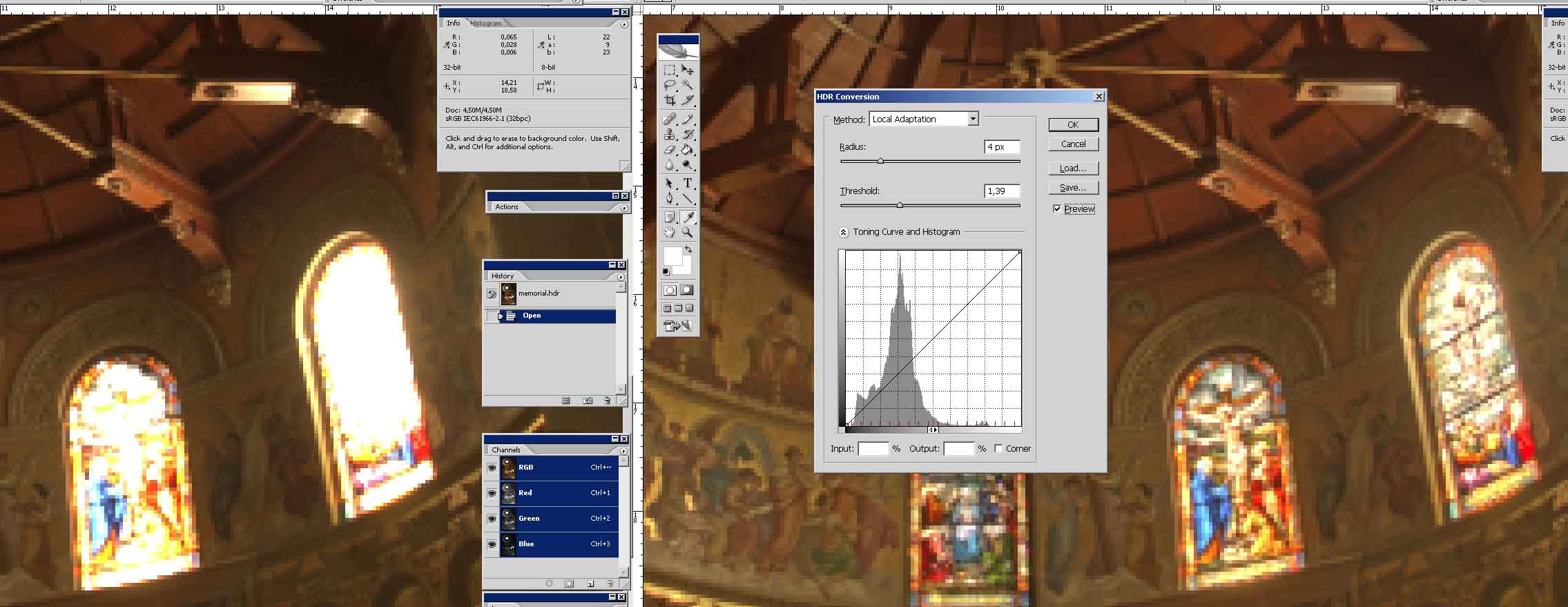Select the Rectangular Marquee tool
The width and height of the screenshot is (1568, 607).
tap(670, 70)
